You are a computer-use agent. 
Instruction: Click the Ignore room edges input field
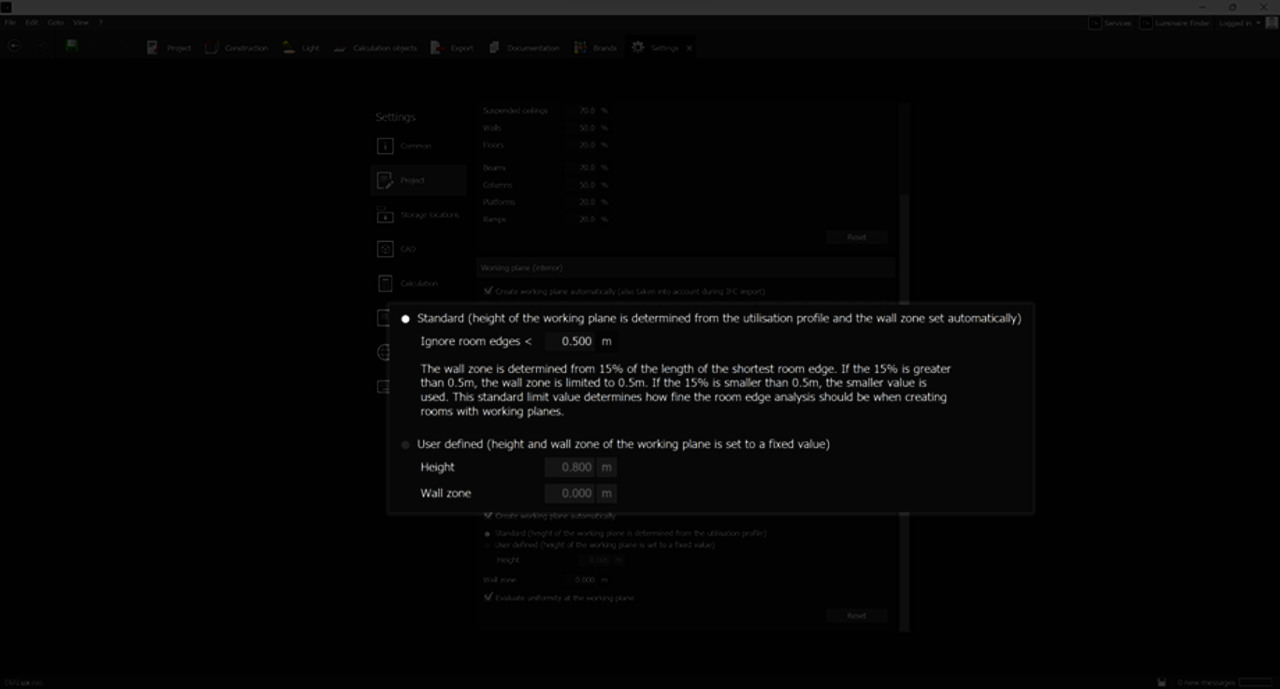(x=571, y=342)
